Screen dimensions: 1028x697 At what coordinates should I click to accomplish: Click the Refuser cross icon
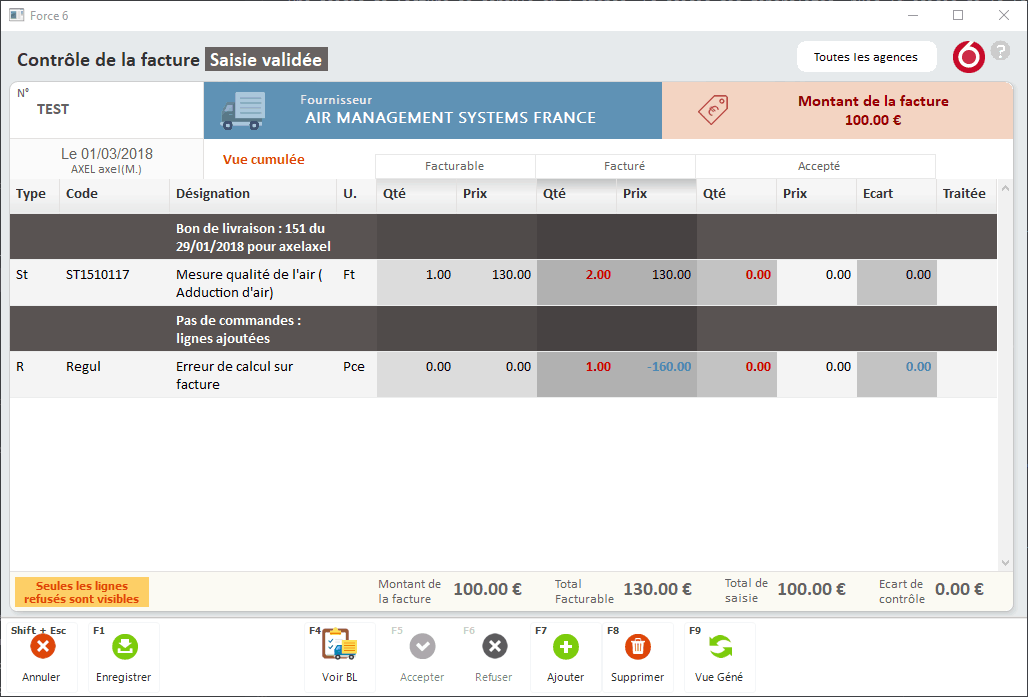point(495,647)
